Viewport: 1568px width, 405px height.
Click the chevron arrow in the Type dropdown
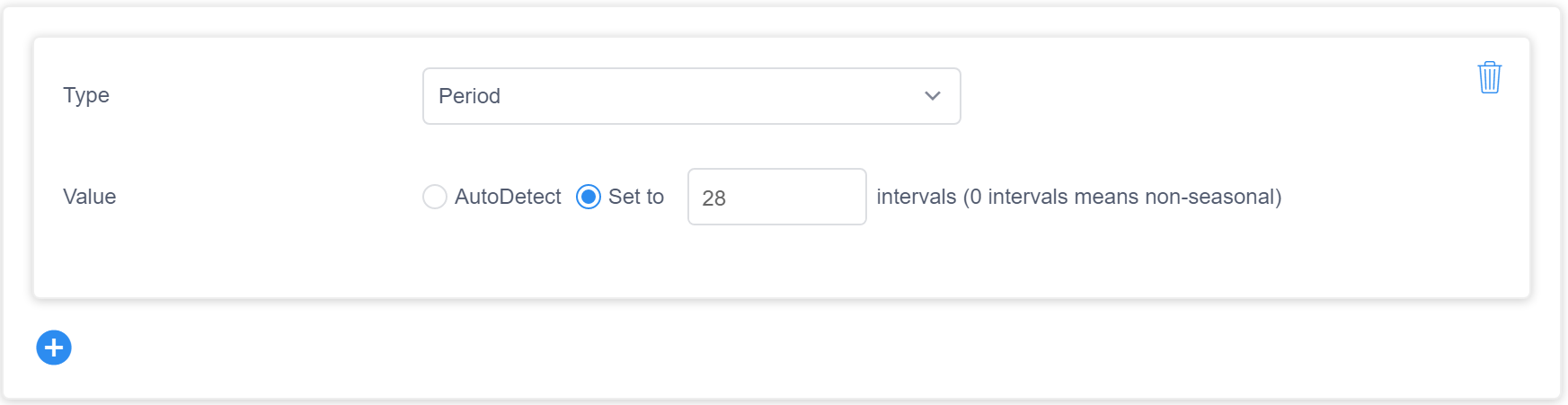[933, 96]
